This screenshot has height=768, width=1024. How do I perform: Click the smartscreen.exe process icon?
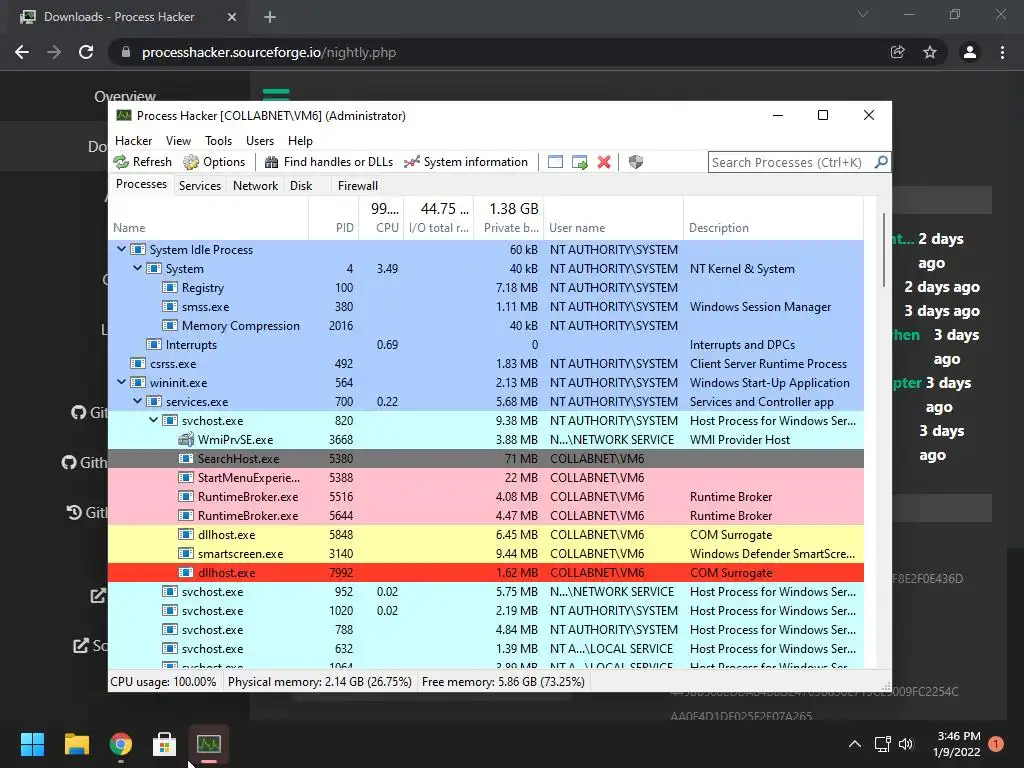click(185, 554)
